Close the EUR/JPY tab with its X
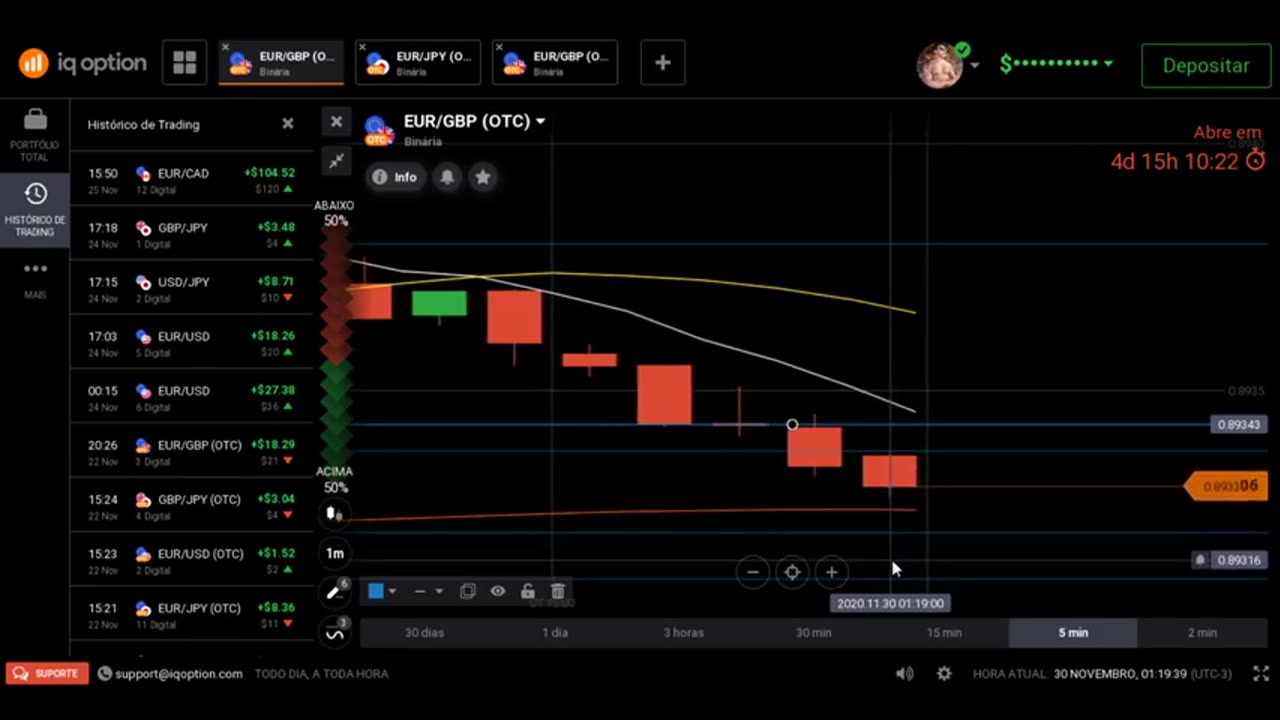1280x720 pixels. (362, 47)
